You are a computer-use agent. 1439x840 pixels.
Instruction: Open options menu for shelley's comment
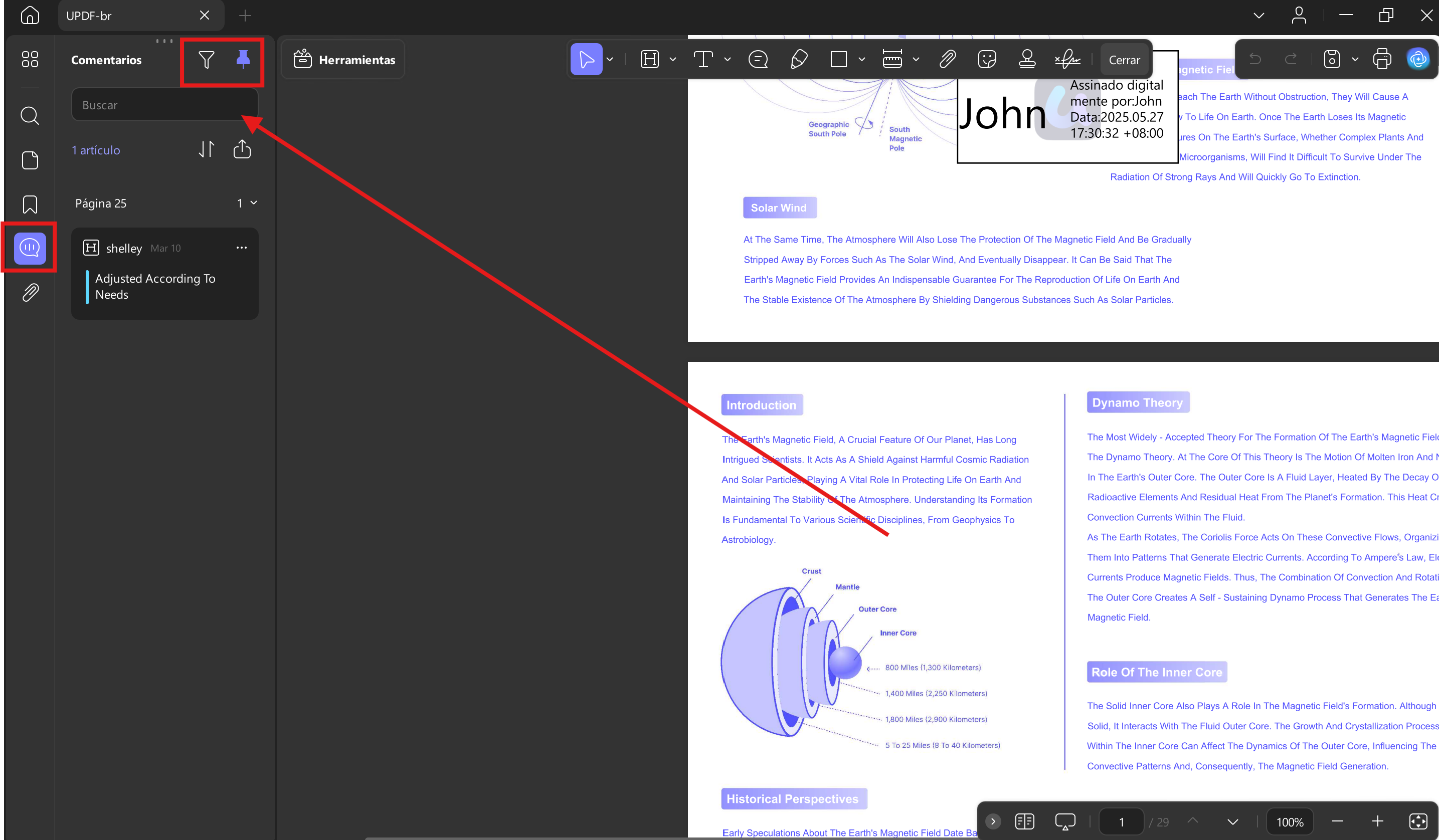pyautogui.click(x=242, y=248)
